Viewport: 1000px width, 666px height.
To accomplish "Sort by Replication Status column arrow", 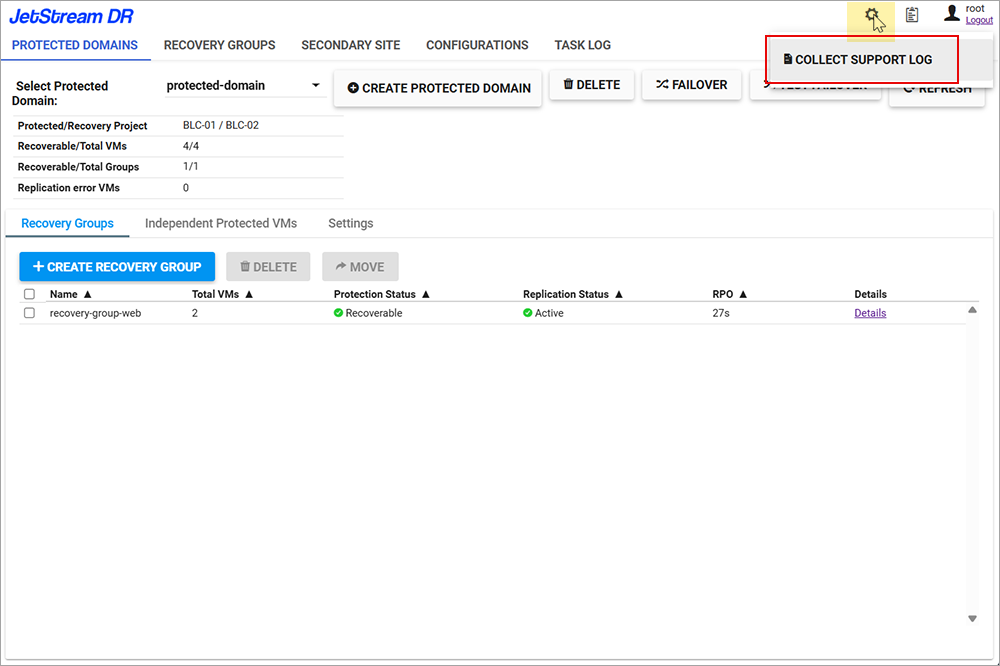I will (x=619, y=294).
